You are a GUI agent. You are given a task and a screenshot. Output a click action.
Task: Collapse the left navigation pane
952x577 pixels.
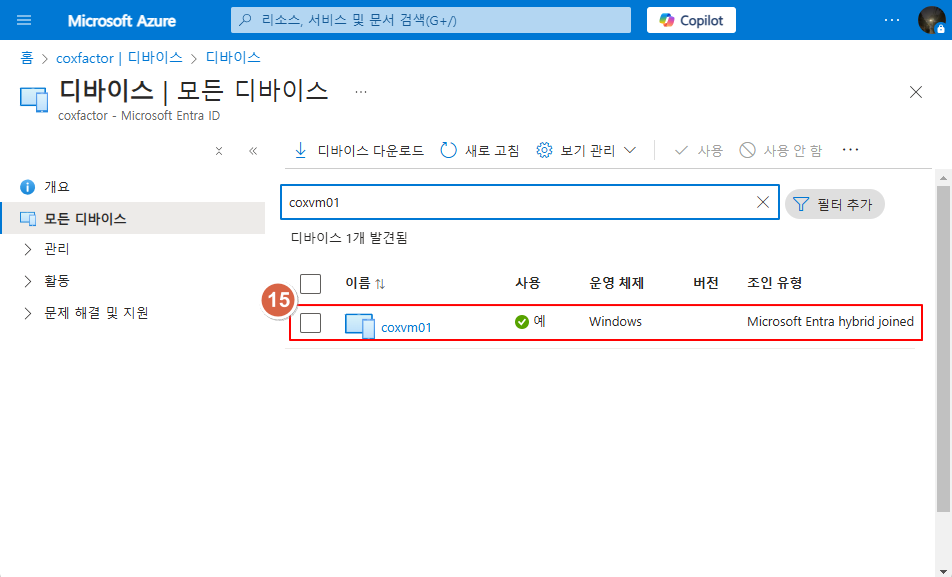click(253, 151)
